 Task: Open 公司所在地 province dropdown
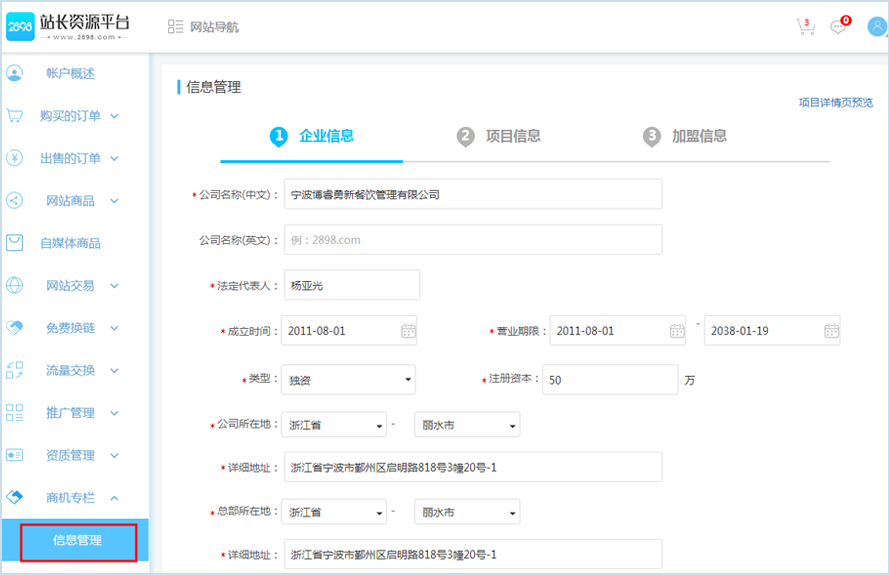(x=334, y=425)
